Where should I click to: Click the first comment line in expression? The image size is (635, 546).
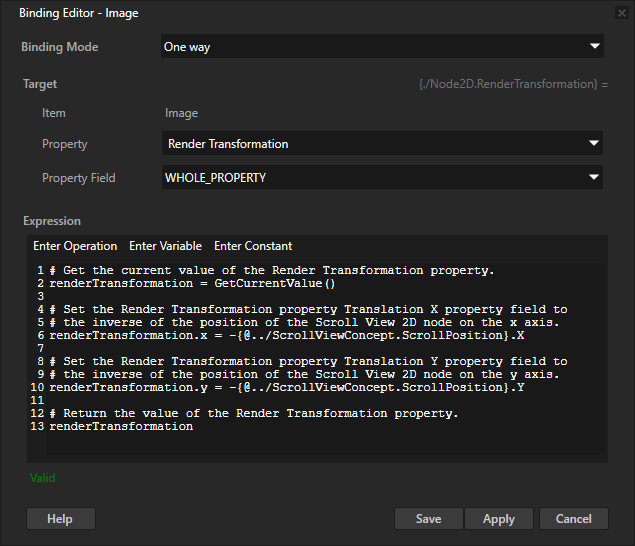click(270, 271)
